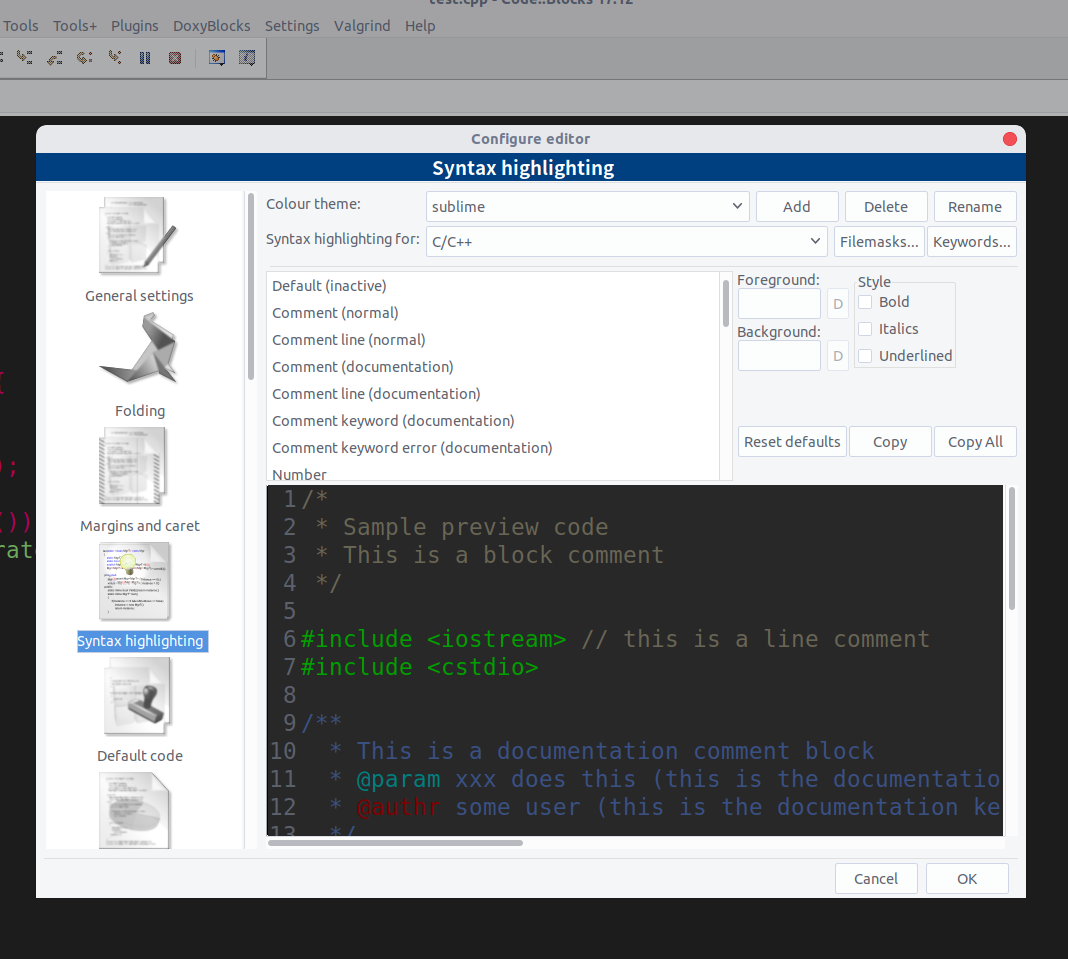
Task: Click the Rename colour theme button
Action: point(975,206)
